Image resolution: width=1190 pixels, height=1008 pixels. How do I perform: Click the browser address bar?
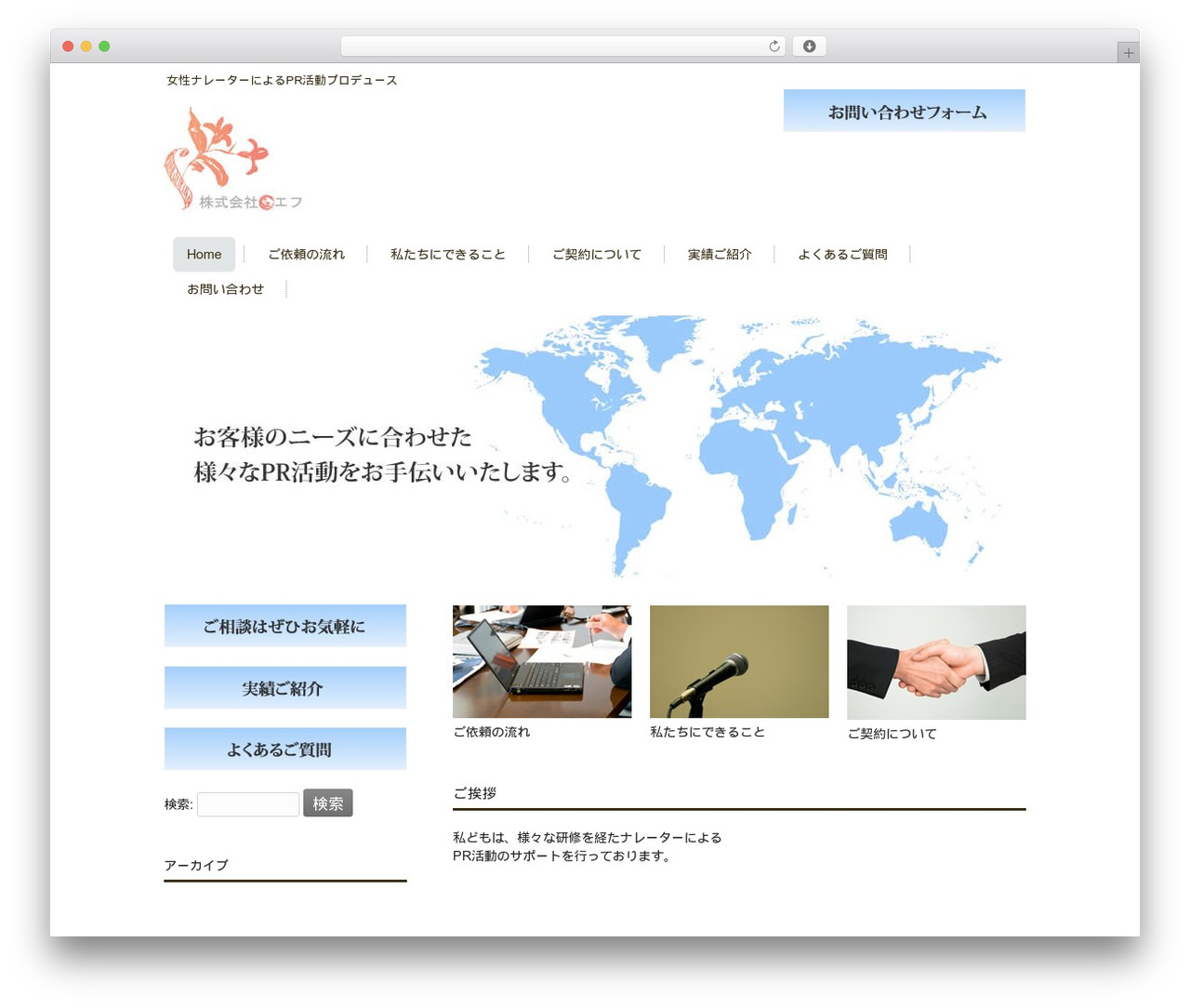pyautogui.click(x=563, y=46)
